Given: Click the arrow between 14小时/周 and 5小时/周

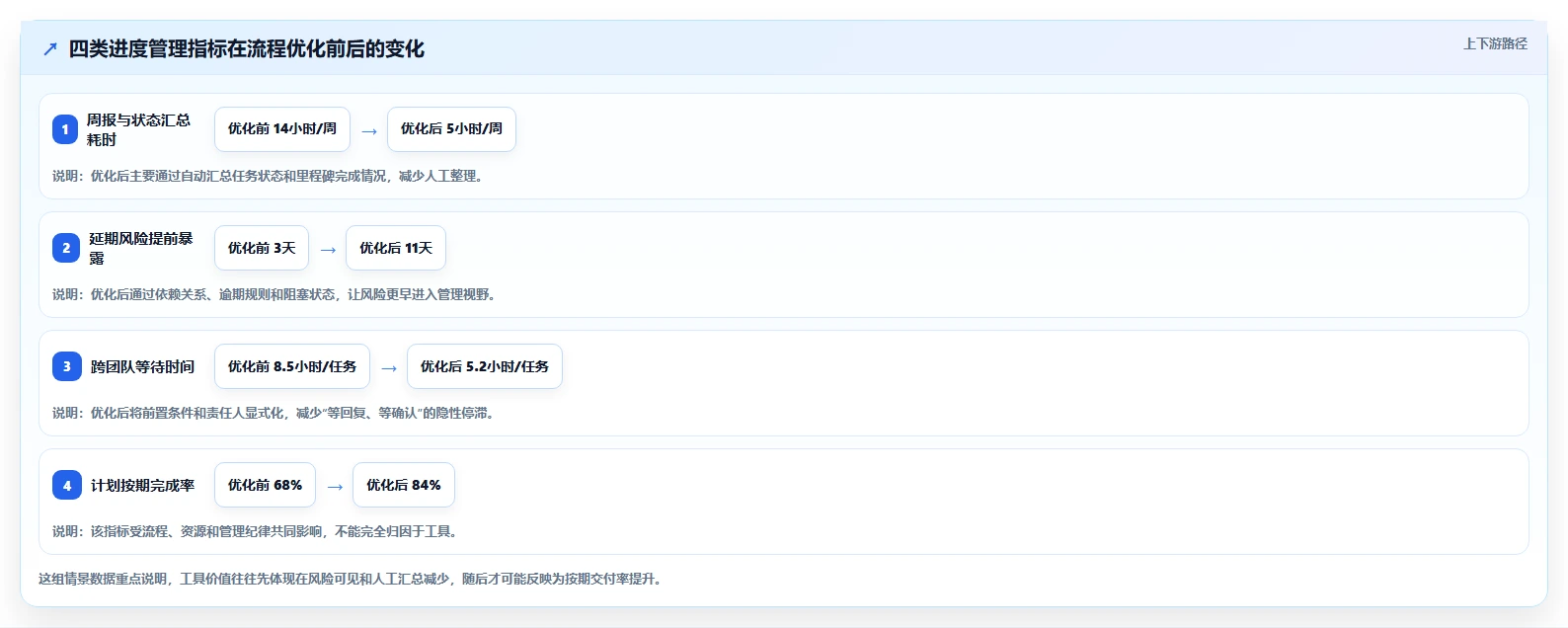Looking at the screenshot, I should pyautogui.click(x=369, y=131).
